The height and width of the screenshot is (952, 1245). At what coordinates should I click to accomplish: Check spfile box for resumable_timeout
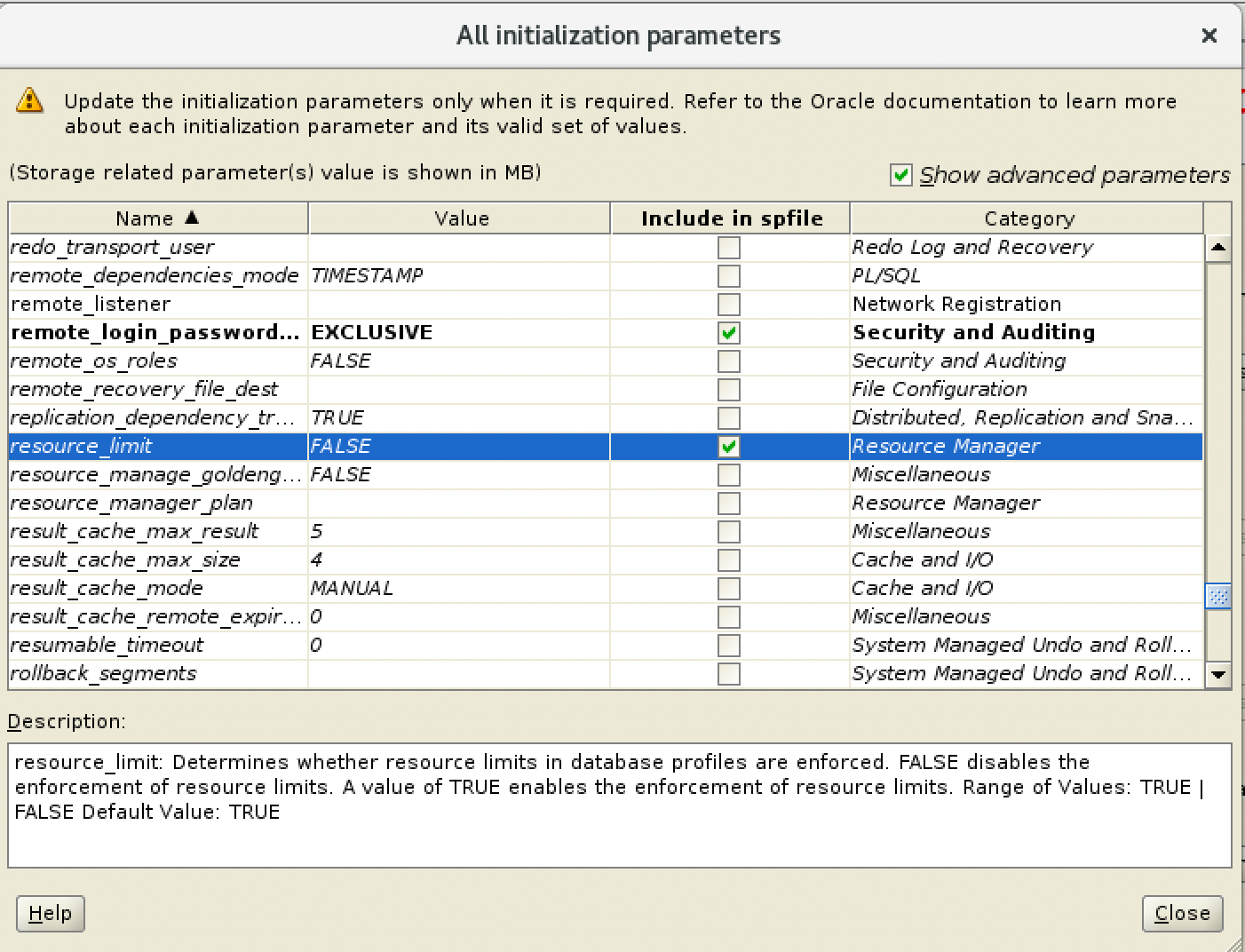(729, 646)
